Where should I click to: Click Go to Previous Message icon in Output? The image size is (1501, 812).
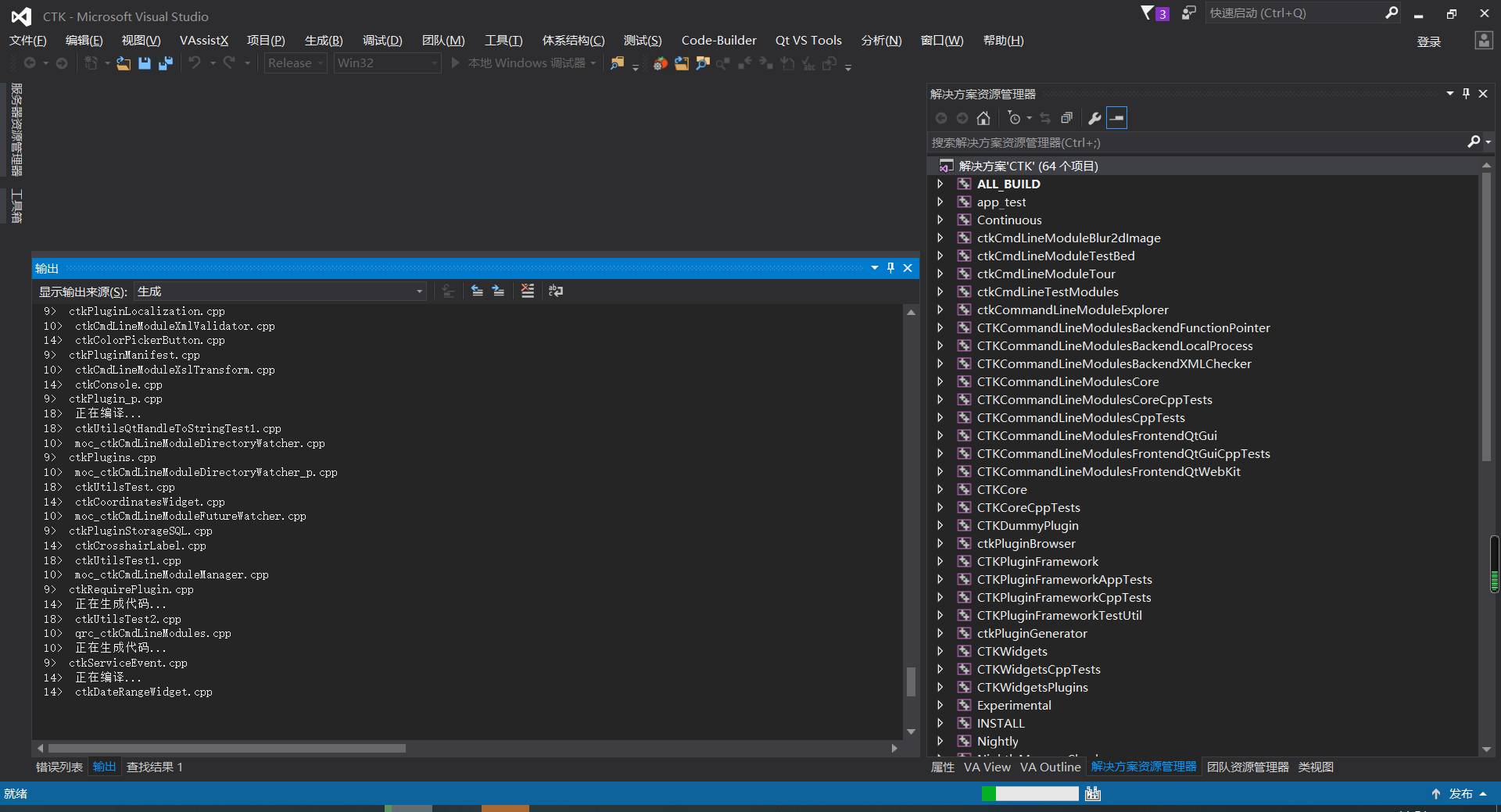pos(477,291)
